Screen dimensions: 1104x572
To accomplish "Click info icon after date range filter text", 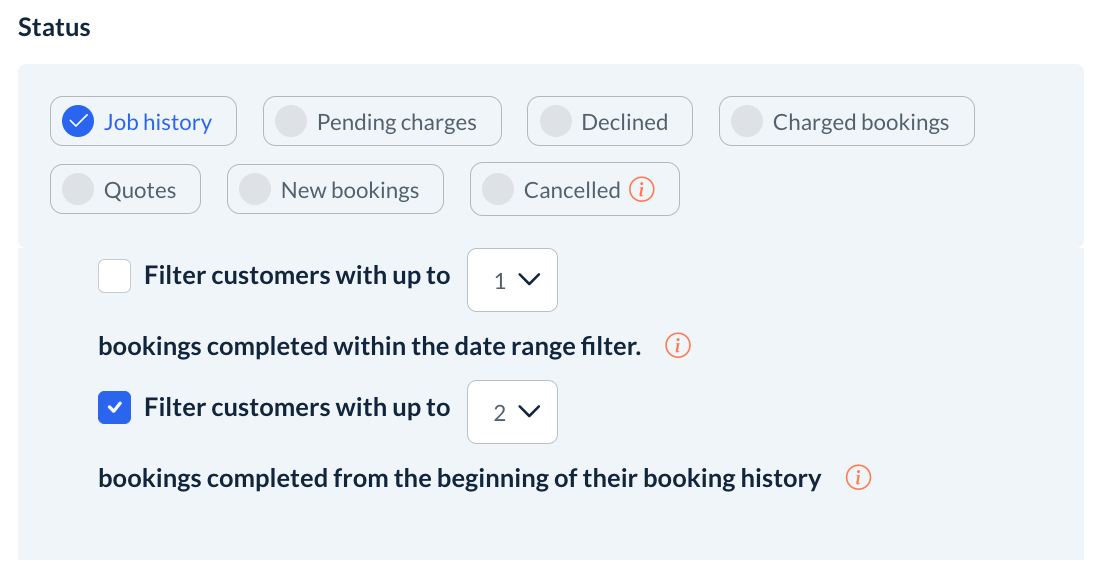I will click(x=678, y=346).
